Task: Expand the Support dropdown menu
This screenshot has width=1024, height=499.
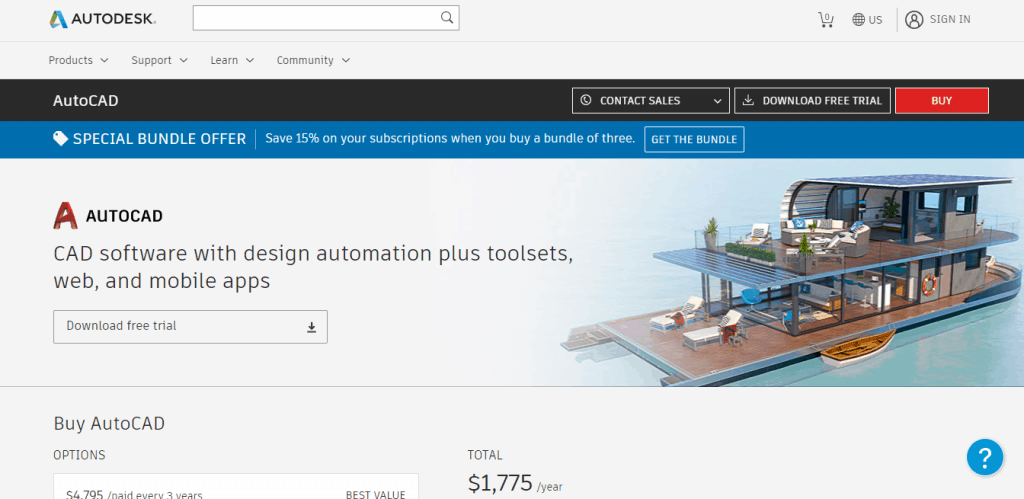Action: (159, 60)
